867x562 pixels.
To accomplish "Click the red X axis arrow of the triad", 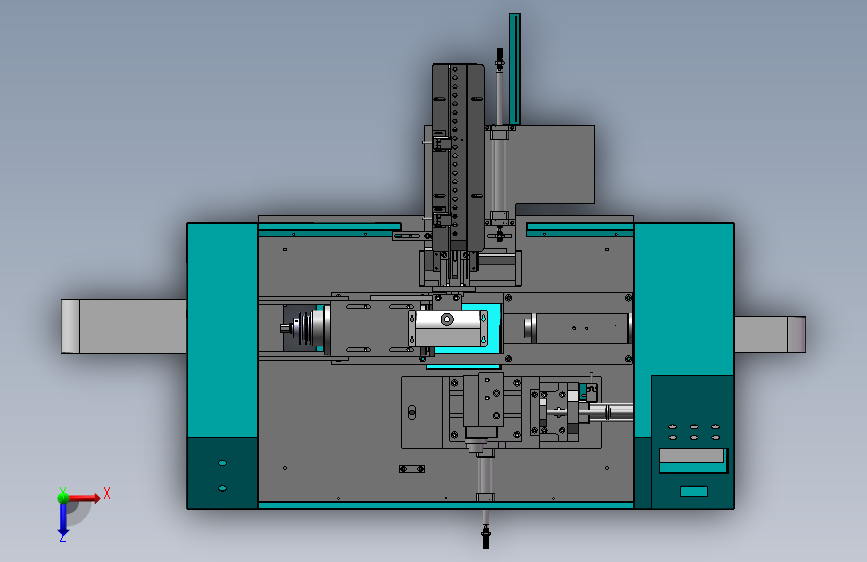I will pos(86,498).
